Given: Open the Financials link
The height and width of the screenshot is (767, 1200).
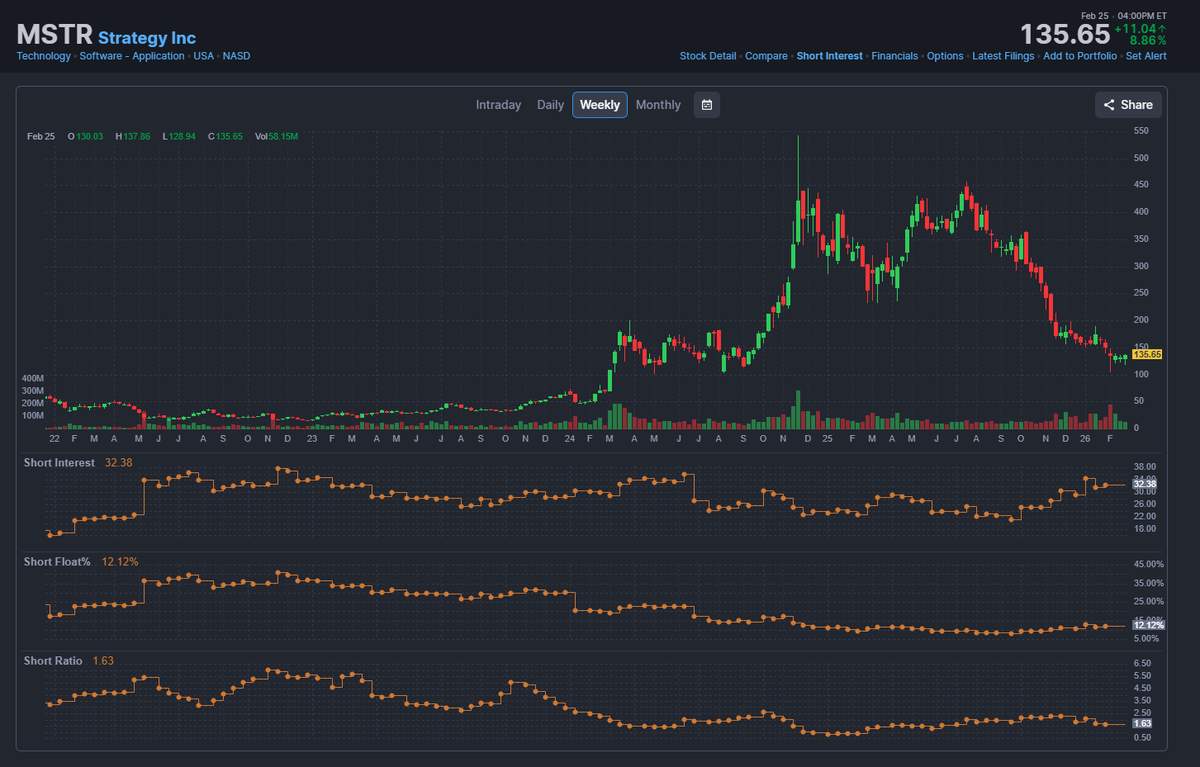Looking at the screenshot, I should tap(894, 56).
